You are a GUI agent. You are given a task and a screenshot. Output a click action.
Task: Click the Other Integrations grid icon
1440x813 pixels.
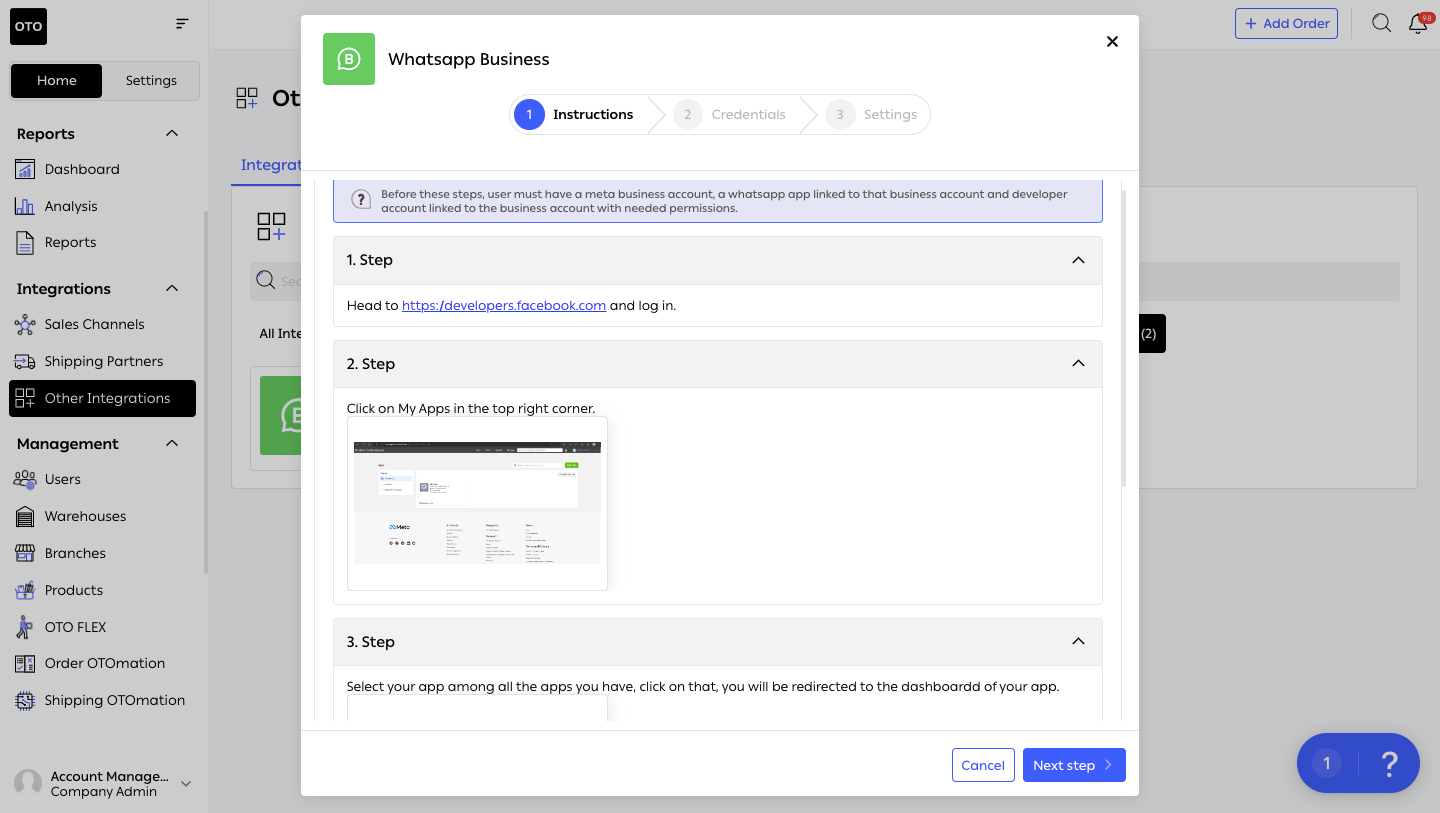(x=25, y=398)
